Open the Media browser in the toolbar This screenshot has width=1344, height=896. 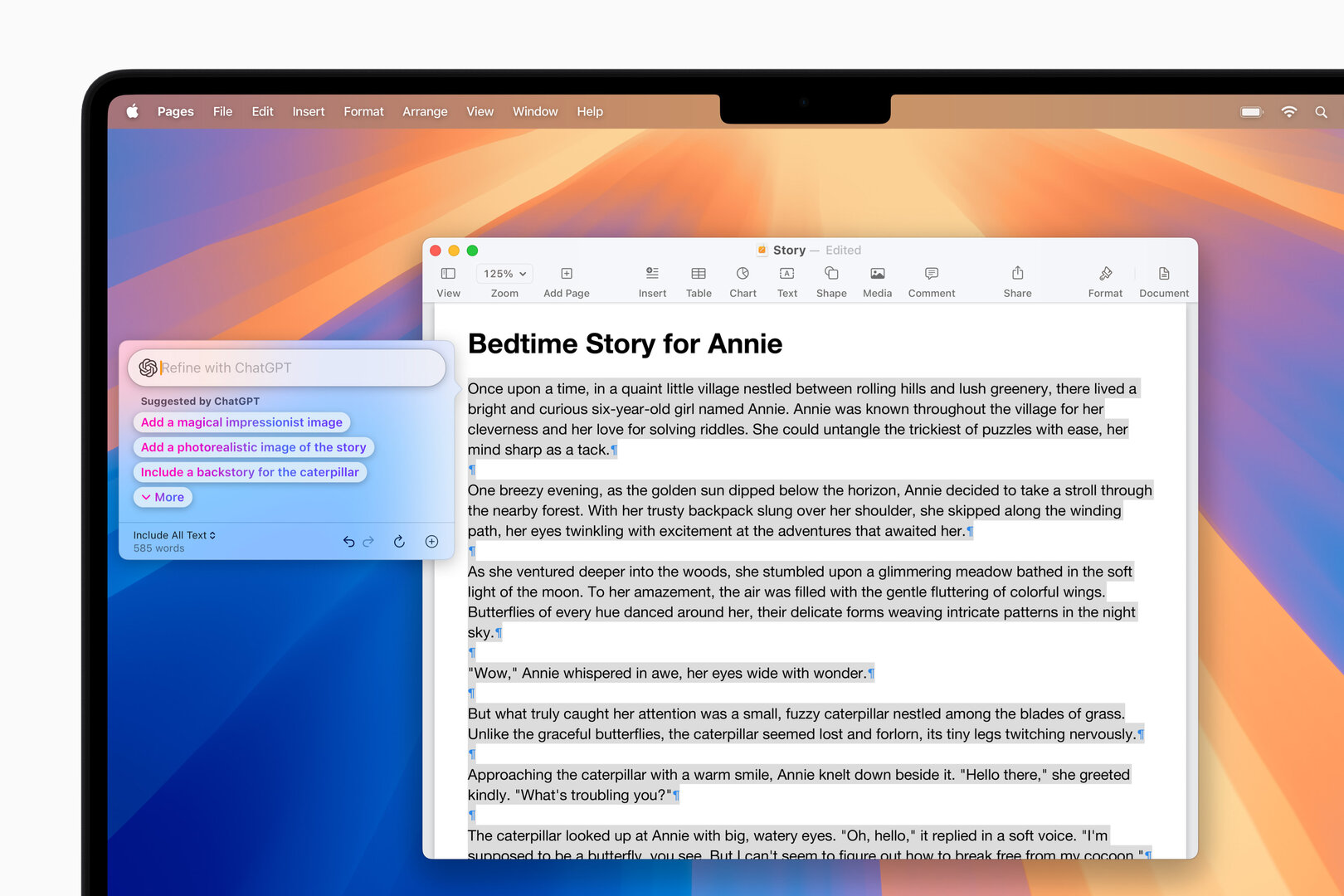(x=877, y=280)
